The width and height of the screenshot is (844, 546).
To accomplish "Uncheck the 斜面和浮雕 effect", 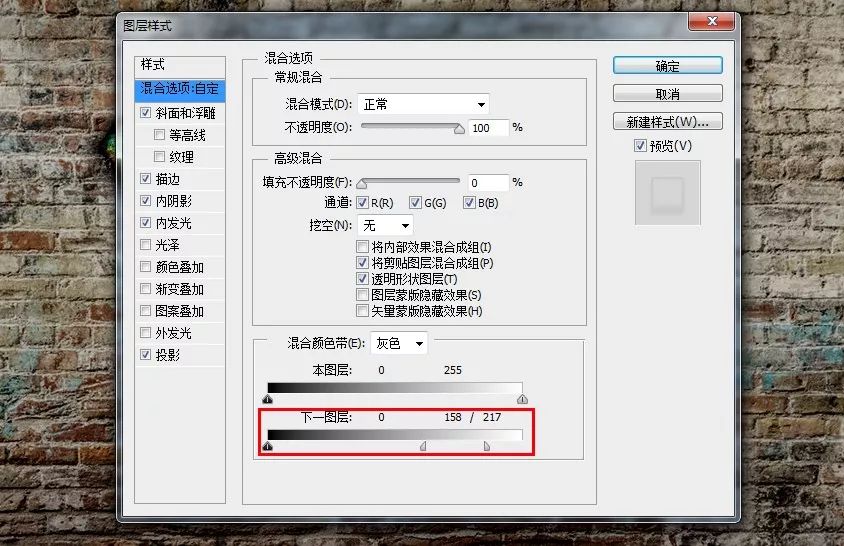I will (145, 113).
